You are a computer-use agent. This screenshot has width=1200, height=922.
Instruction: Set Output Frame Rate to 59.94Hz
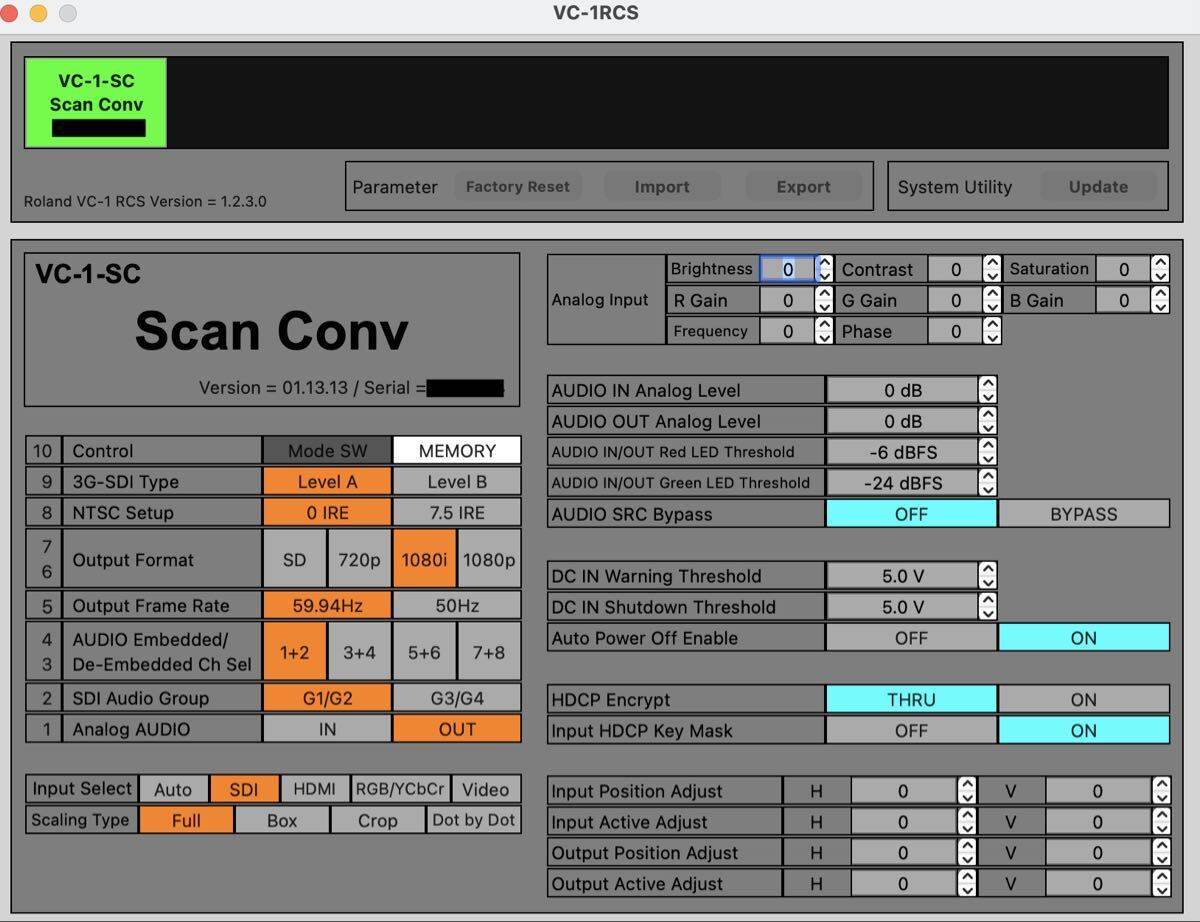pos(327,606)
